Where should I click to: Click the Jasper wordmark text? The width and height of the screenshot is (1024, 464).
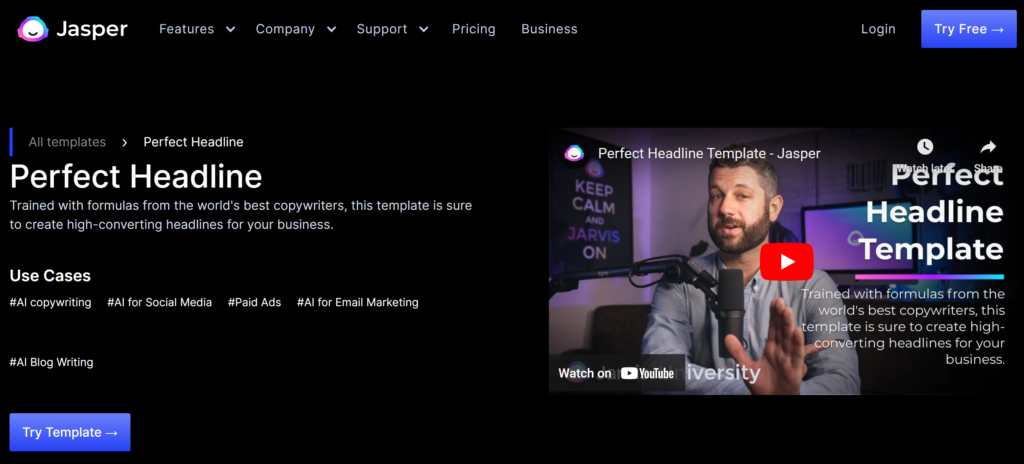coord(91,29)
